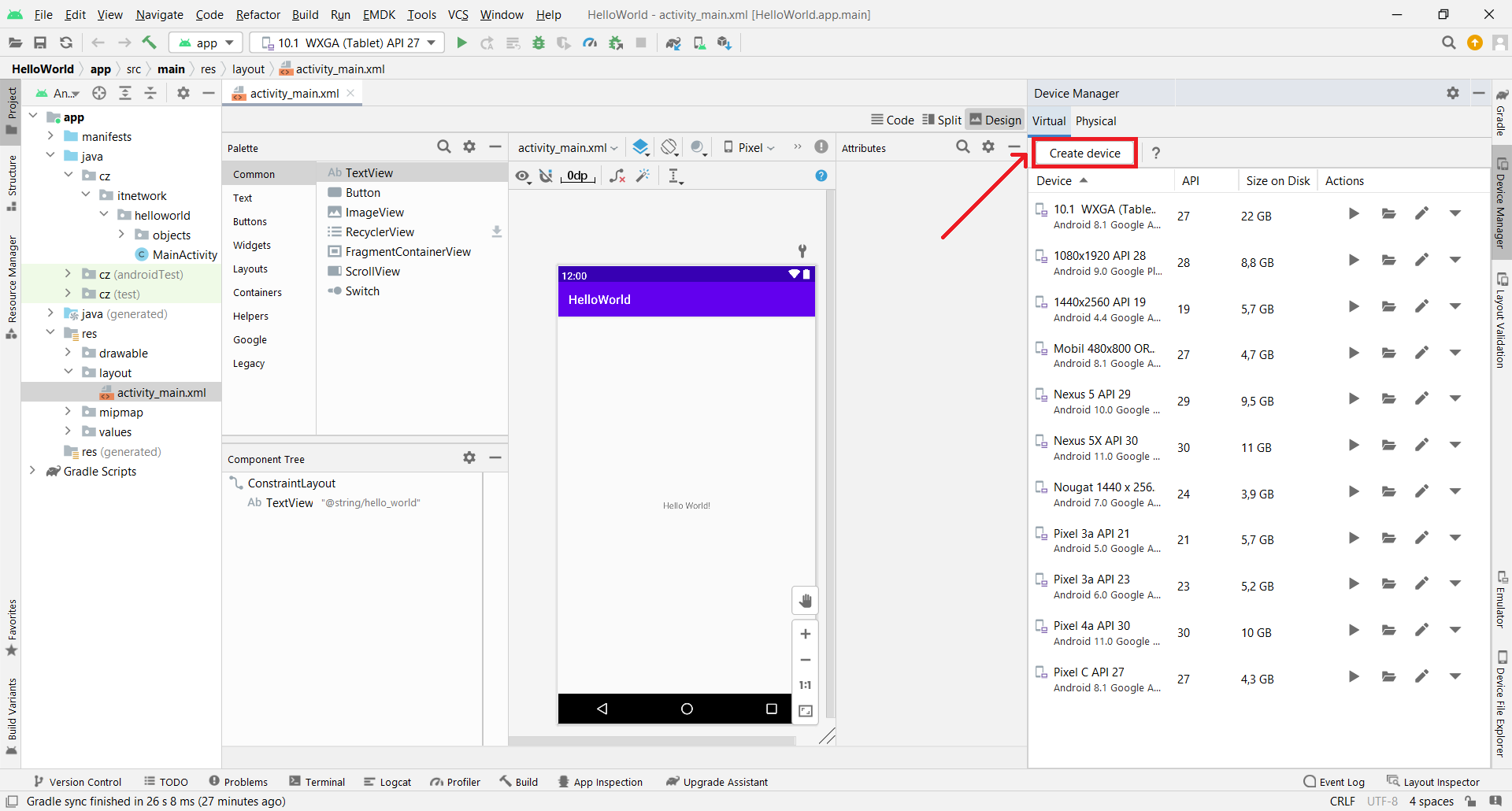Sync project with Gradle files icon

[673, 43]
